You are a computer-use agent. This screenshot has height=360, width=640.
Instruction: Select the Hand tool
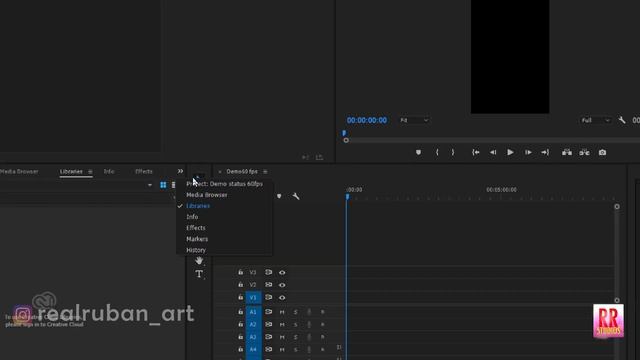pyautogui.click(x=199, y=260)
